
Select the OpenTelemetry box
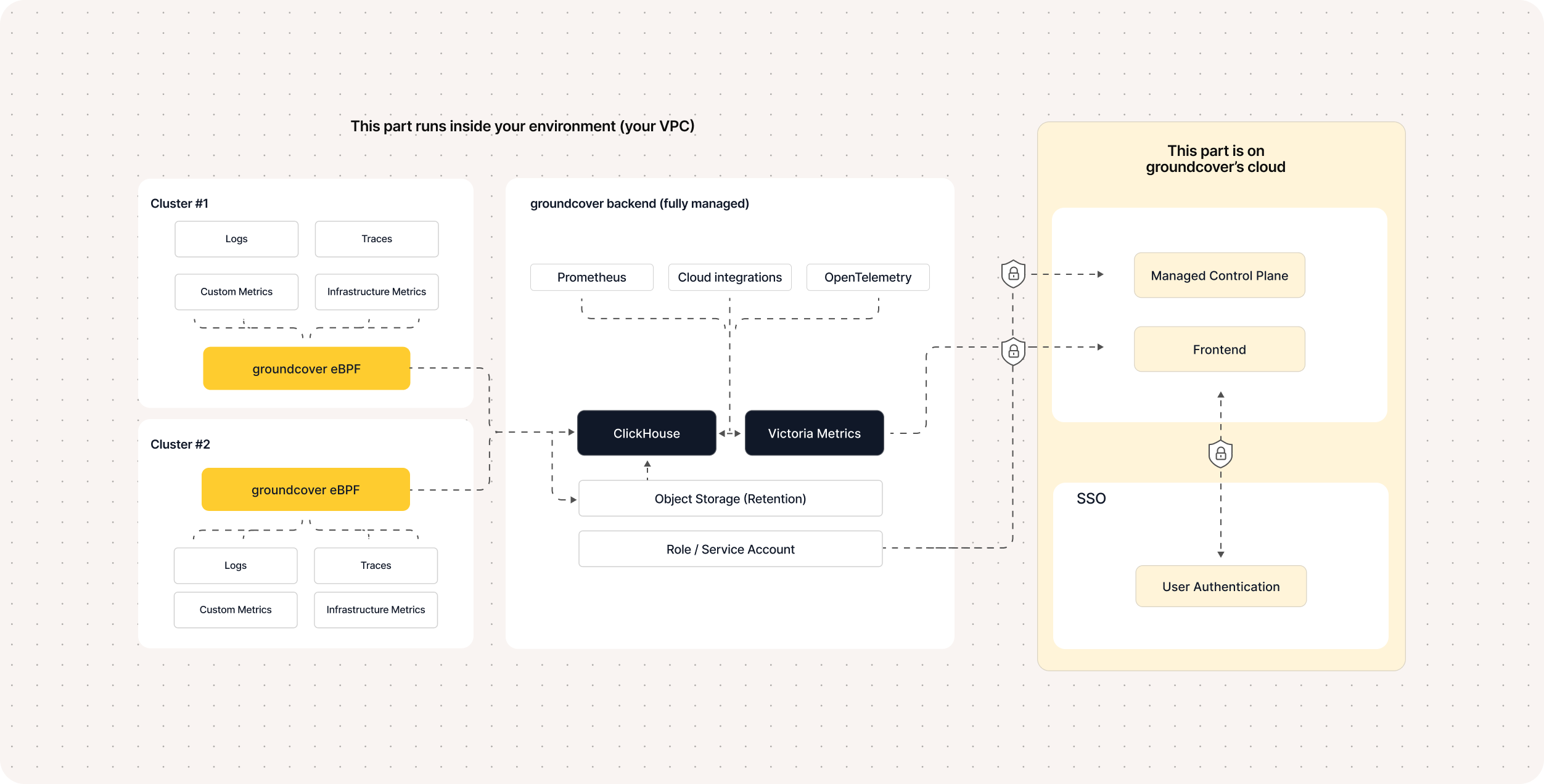(x=868, y=277)
